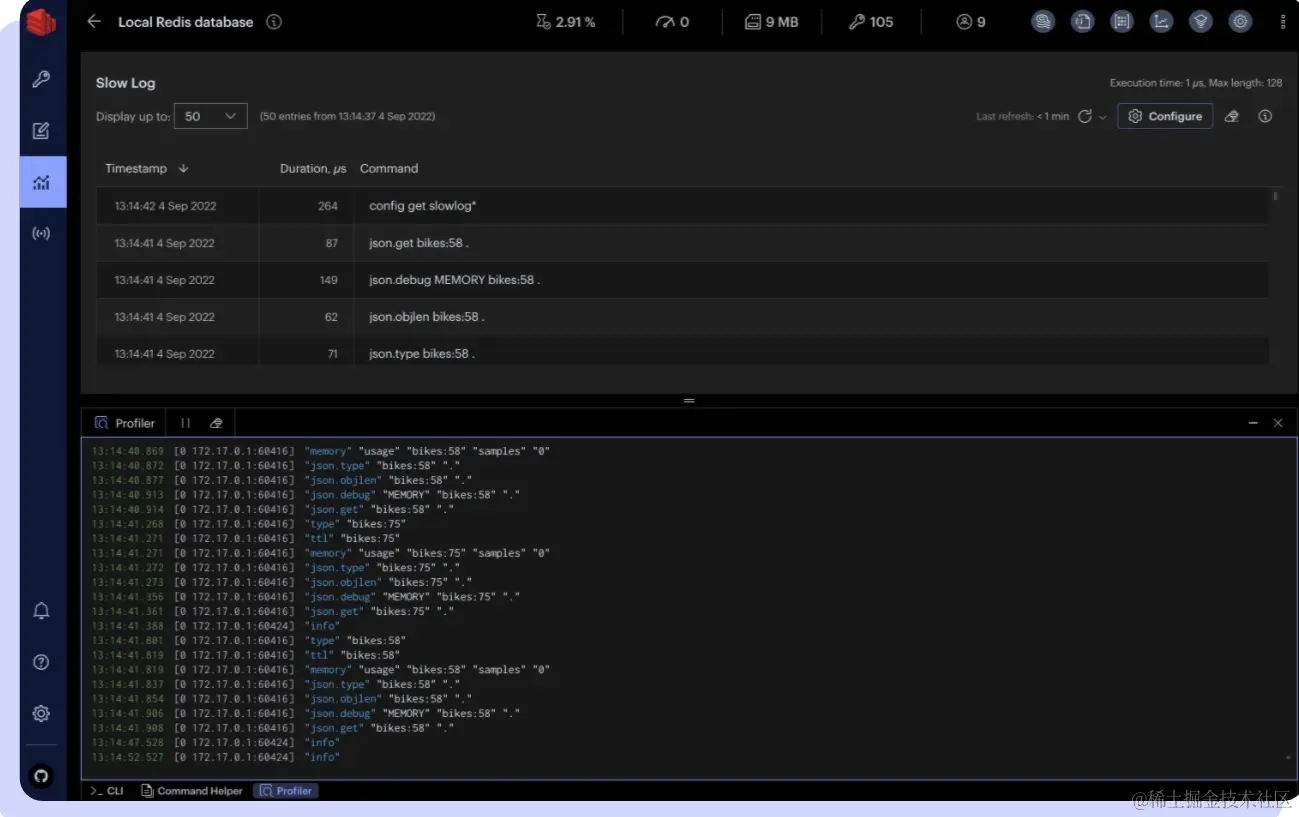Click Profiler line at 13:14:52.527

215,758
